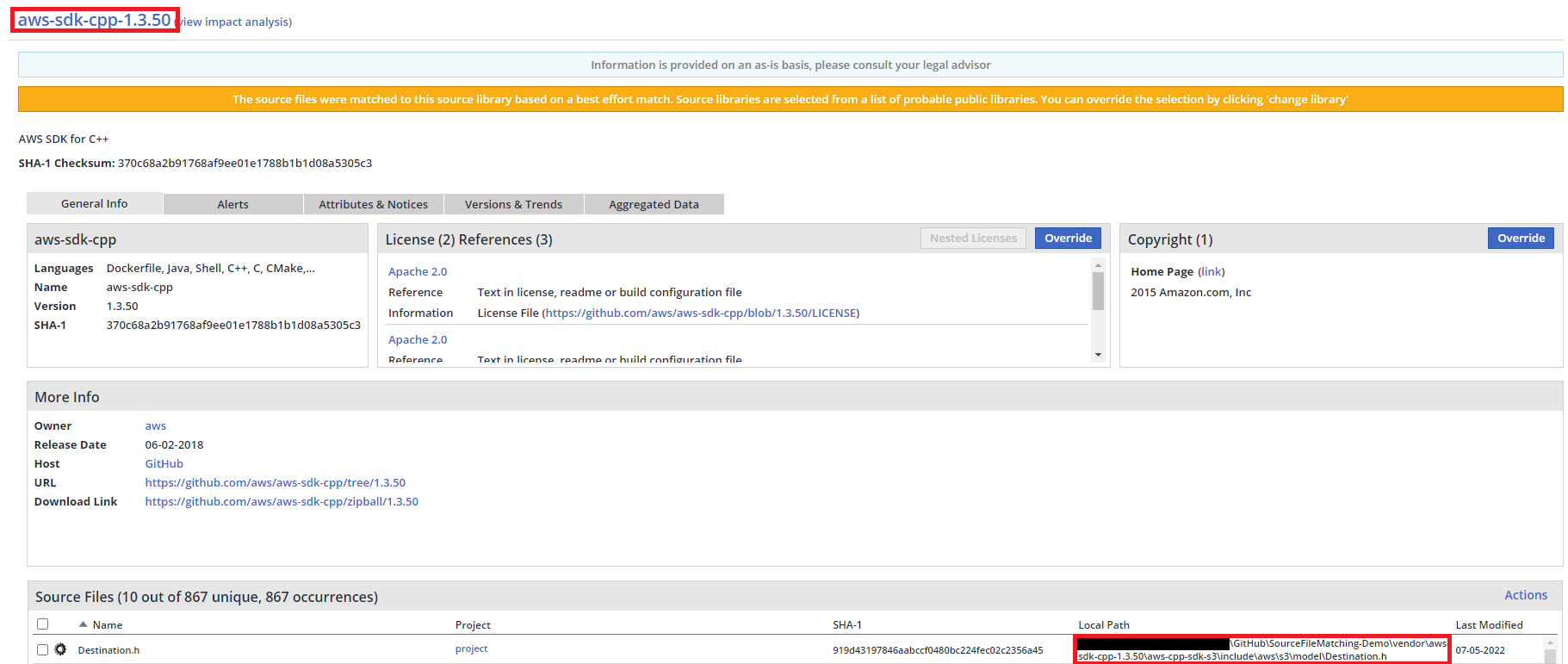Click the sort arrow next to Name column
This screenshot has width=1568, height=664.
coord(84,624)
